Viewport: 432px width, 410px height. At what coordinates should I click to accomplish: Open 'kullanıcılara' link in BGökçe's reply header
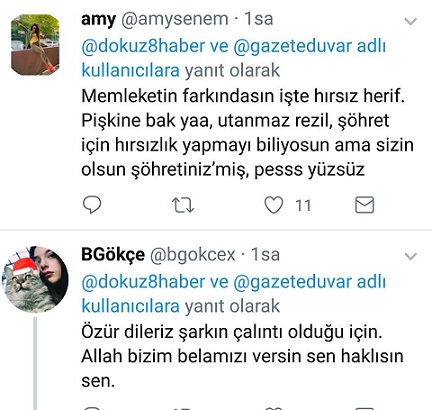coord(131,306)
